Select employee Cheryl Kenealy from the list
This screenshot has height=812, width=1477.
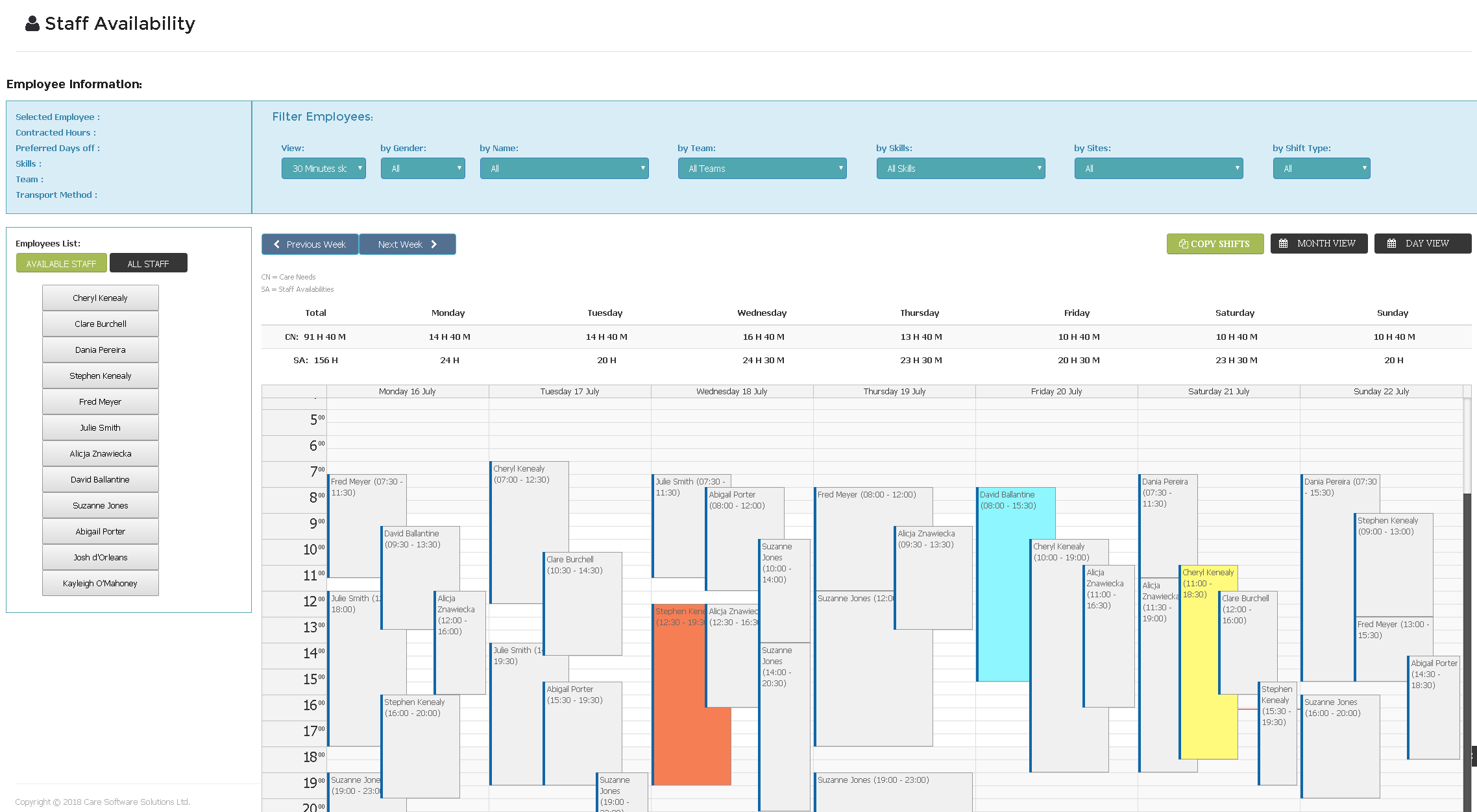(x=101, y=298)
